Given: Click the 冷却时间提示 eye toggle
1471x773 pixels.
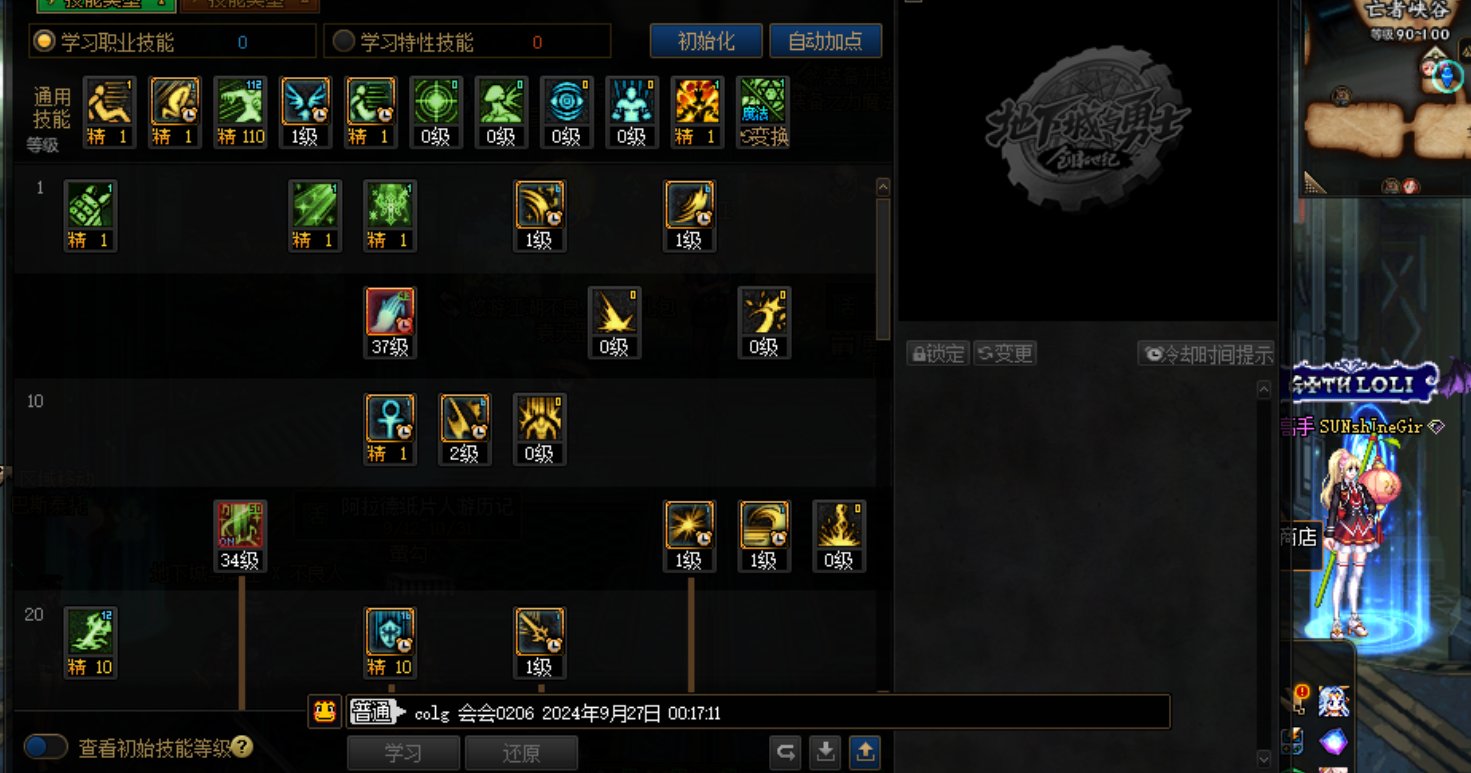Looking at the screenshot, I should (1208, 354).
